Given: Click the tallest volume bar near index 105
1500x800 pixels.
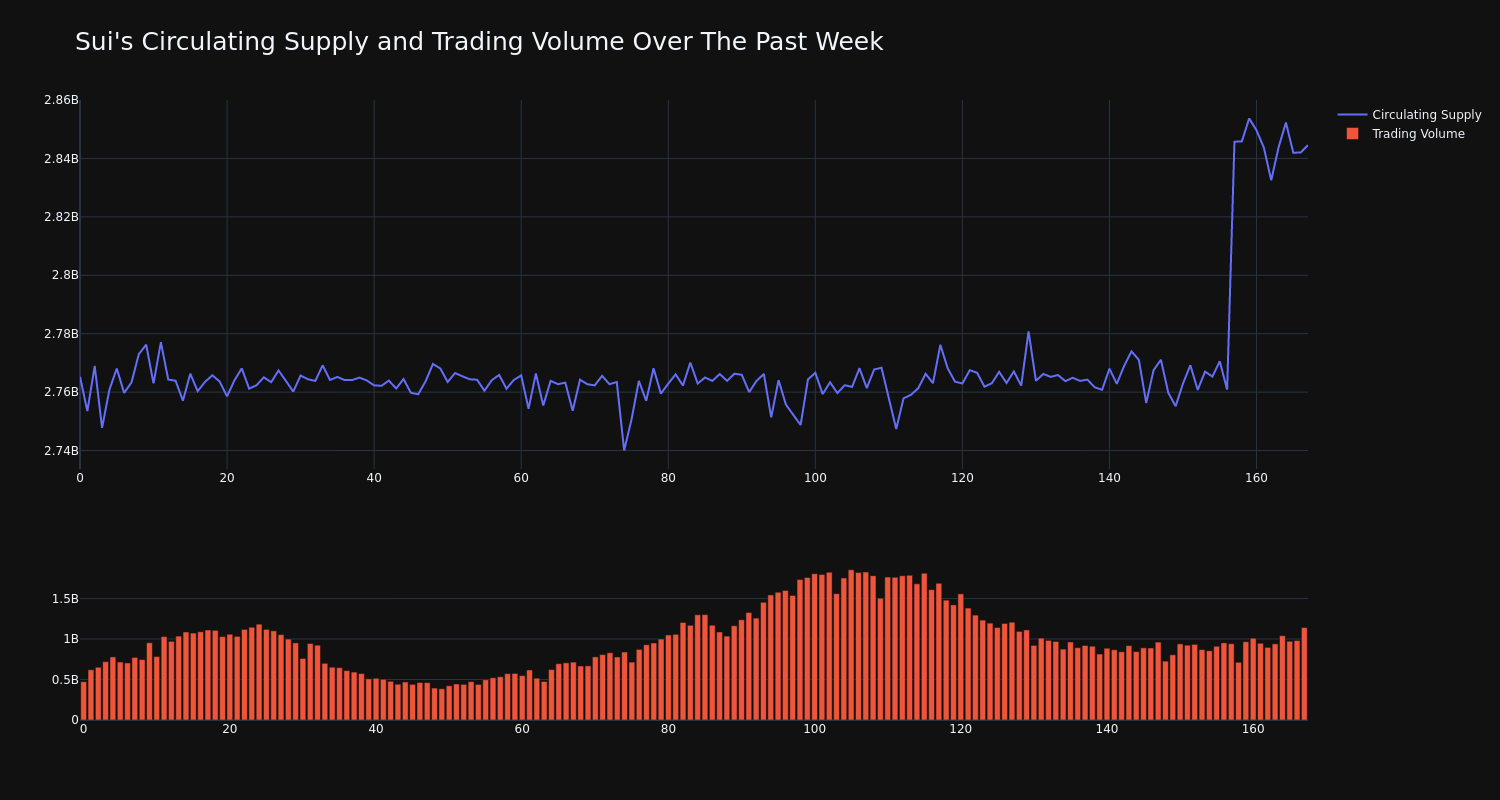Looking at the screenshot, I should click(851, 645).
